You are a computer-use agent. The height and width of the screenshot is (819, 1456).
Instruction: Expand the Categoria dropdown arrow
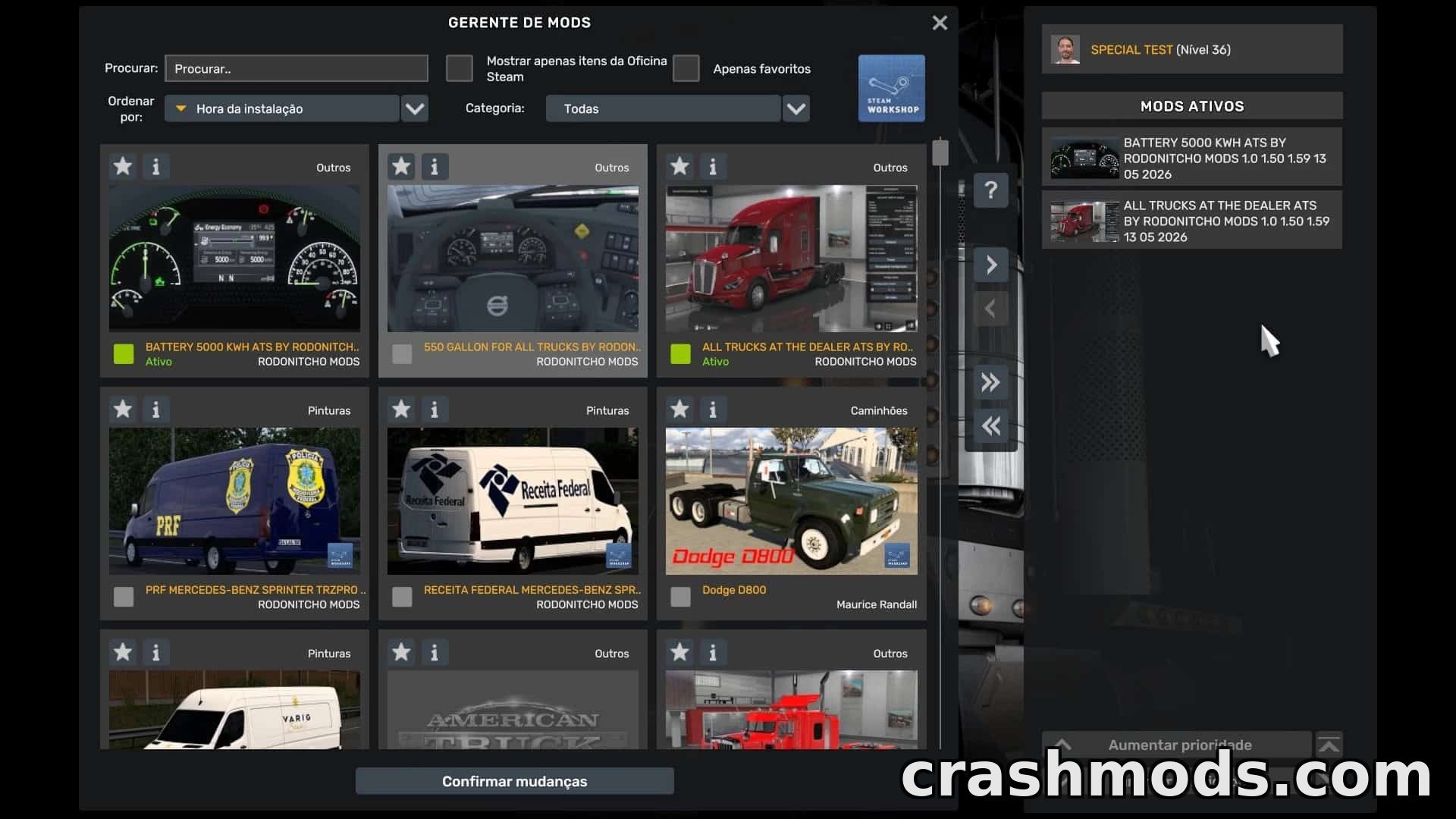click(796, 108)
